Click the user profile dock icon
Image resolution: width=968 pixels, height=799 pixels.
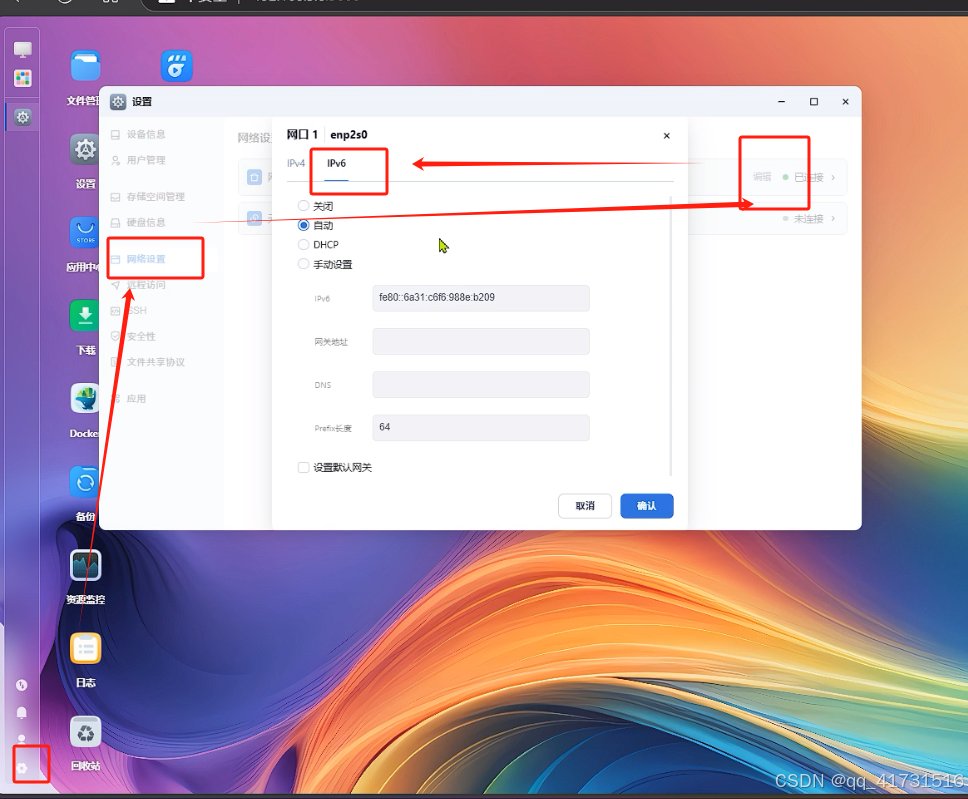point(22,739)
